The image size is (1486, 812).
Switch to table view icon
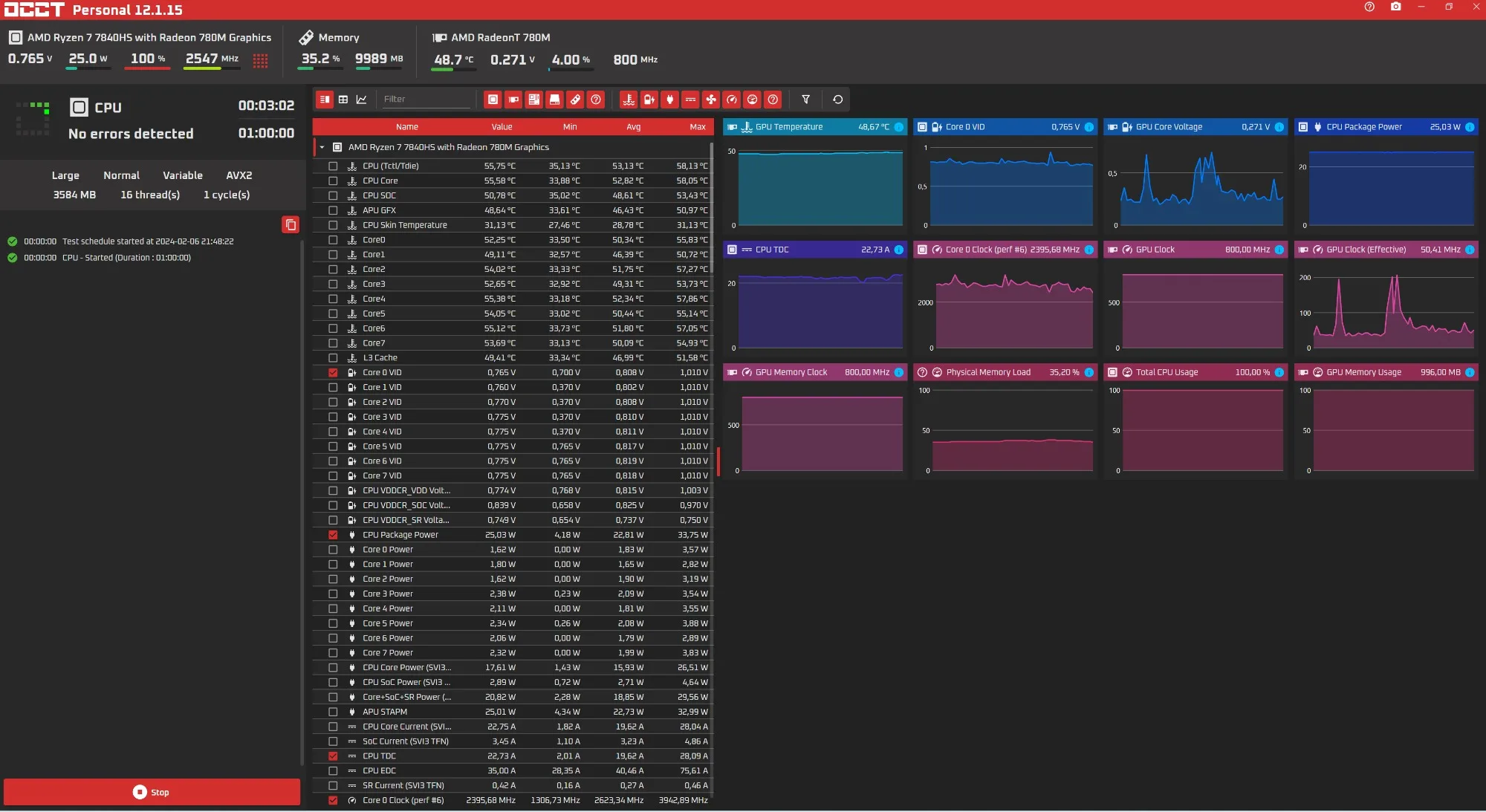343,100
